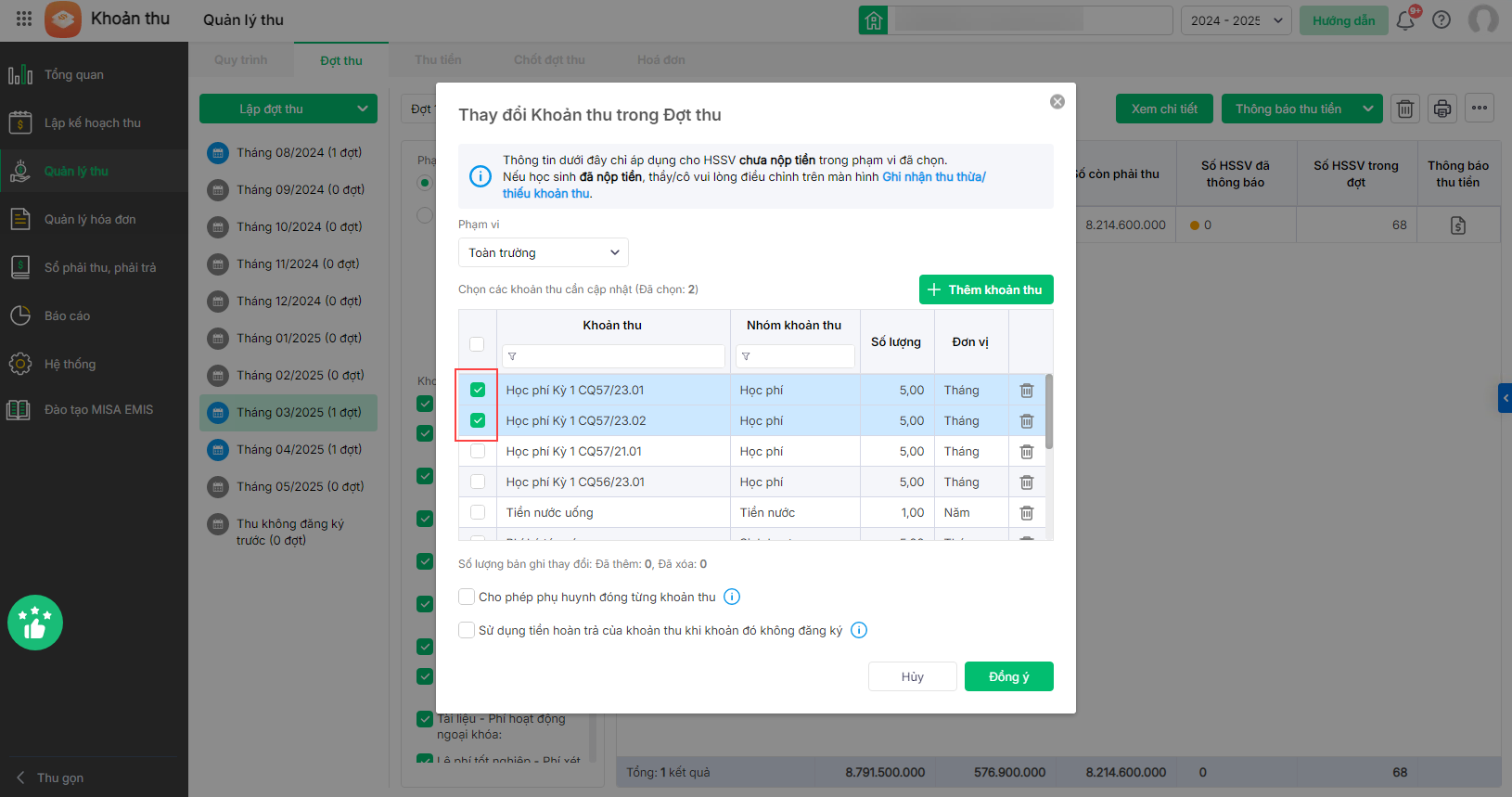
Task: Open the notification bell
Action: 1405,20
